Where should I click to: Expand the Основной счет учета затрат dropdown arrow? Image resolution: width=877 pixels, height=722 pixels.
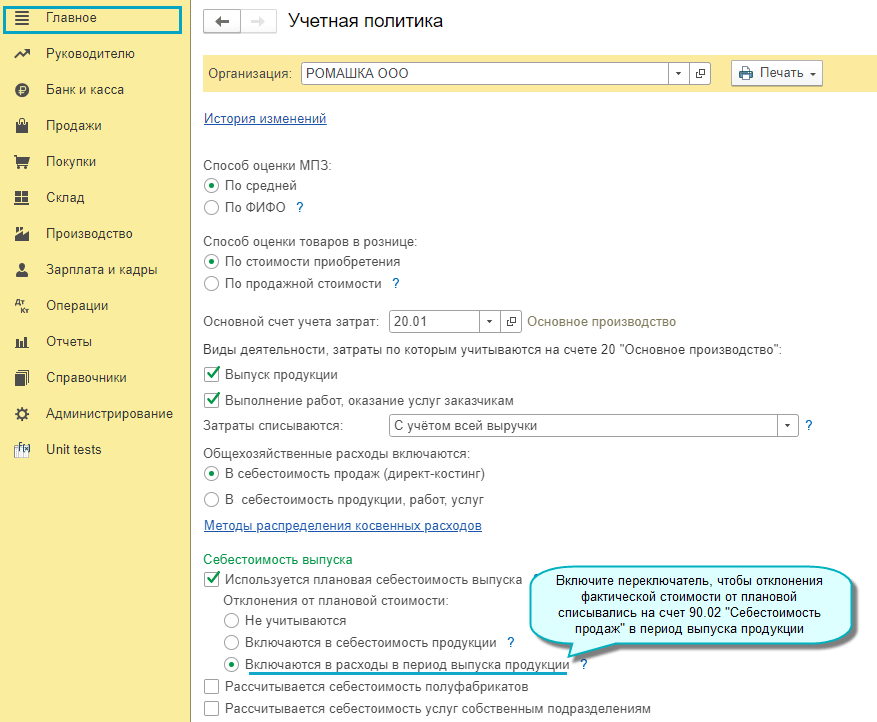[489, 322]
